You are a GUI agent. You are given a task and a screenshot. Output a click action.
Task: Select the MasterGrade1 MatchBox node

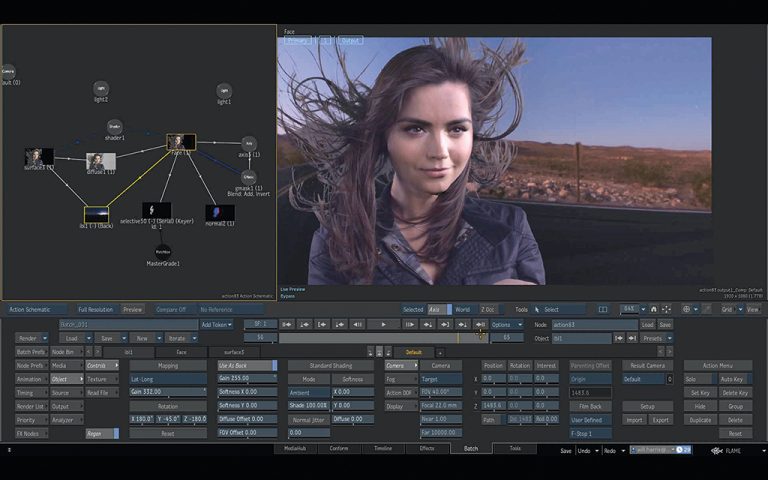(162, 252)
